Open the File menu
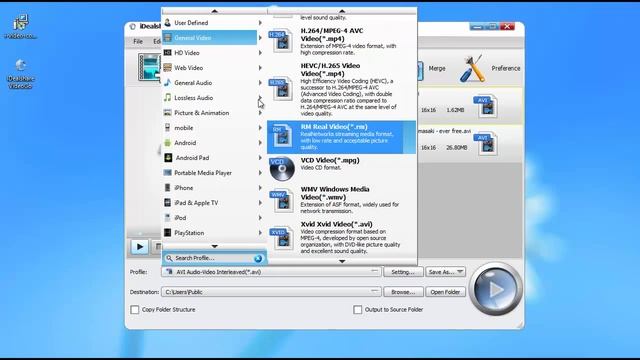The height and width of the screenshot is (360, 640). [x=138, y=41]
